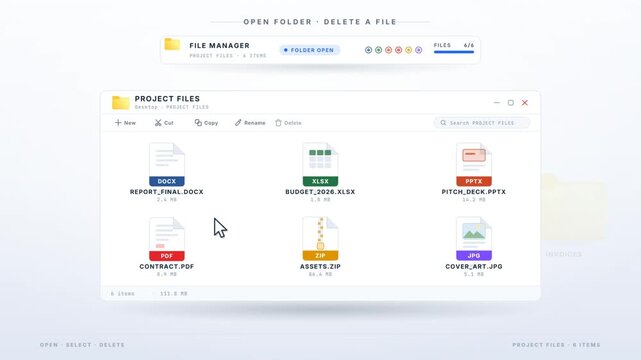This screenshot has height=360, width=641.
Task: Click the green second file indicator dot
Action: 379,50
